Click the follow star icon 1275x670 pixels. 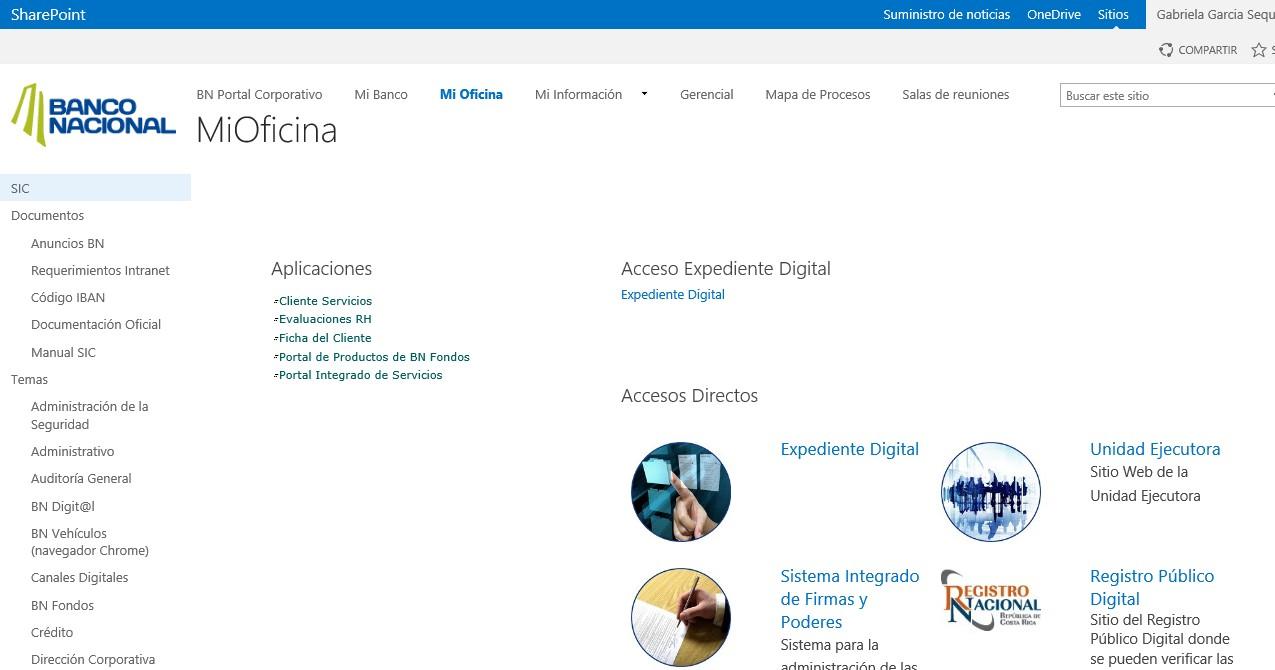click(1259, 50)
